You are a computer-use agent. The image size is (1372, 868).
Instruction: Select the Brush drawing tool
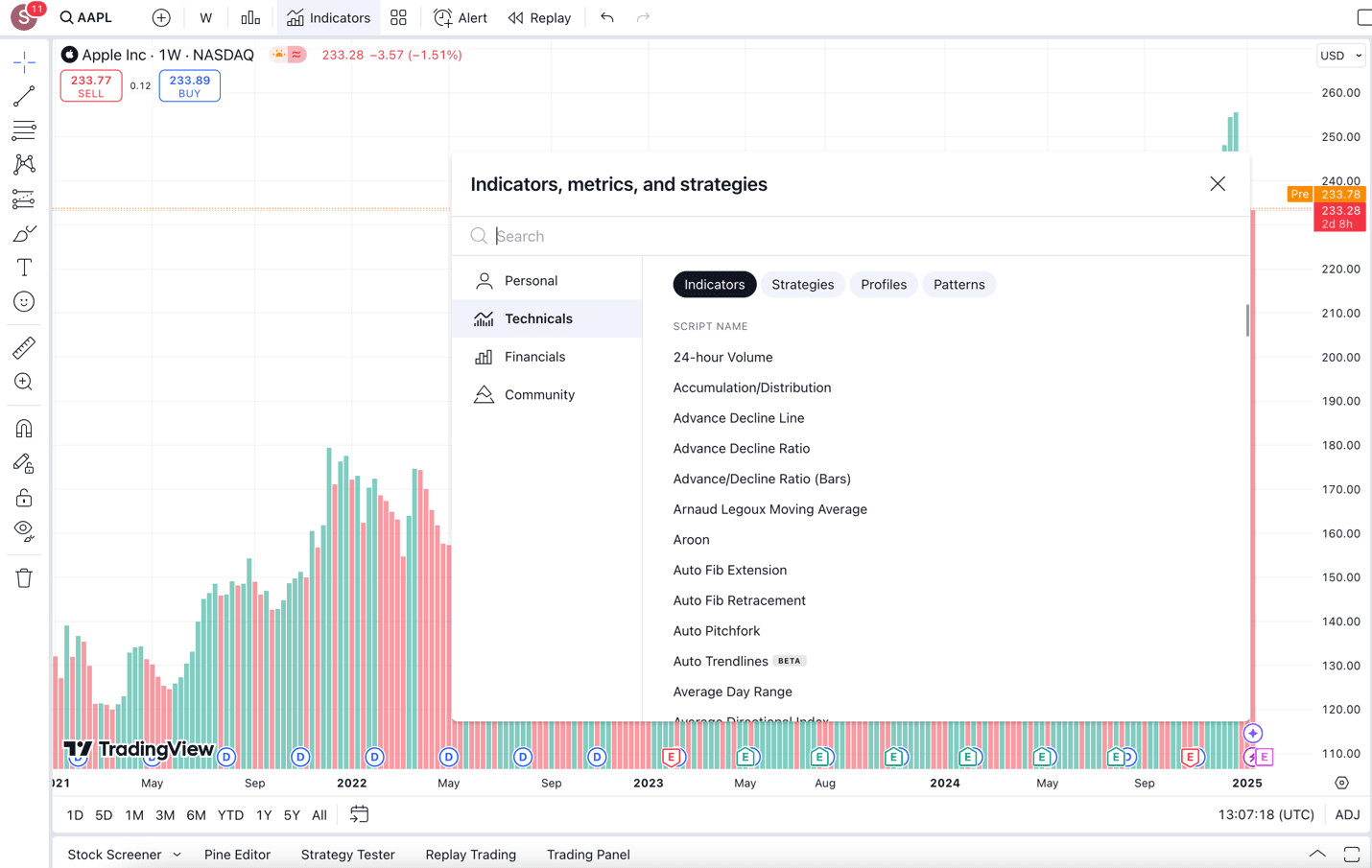(x=23, y=233)
